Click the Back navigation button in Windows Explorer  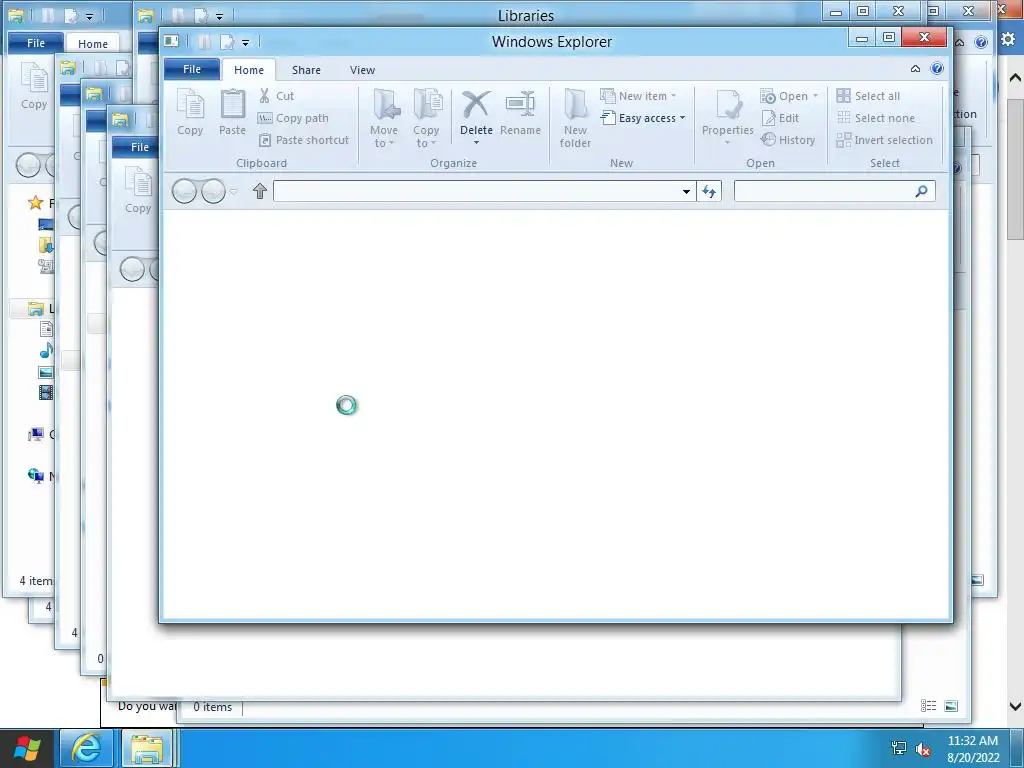pos(184,191)
